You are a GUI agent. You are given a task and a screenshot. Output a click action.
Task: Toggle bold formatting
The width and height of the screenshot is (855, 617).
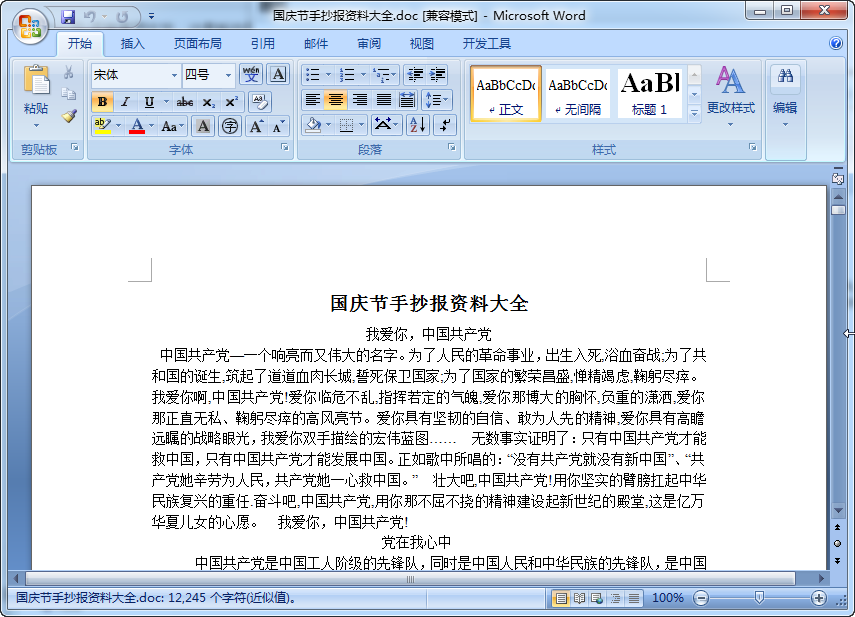tap(102, 101)
